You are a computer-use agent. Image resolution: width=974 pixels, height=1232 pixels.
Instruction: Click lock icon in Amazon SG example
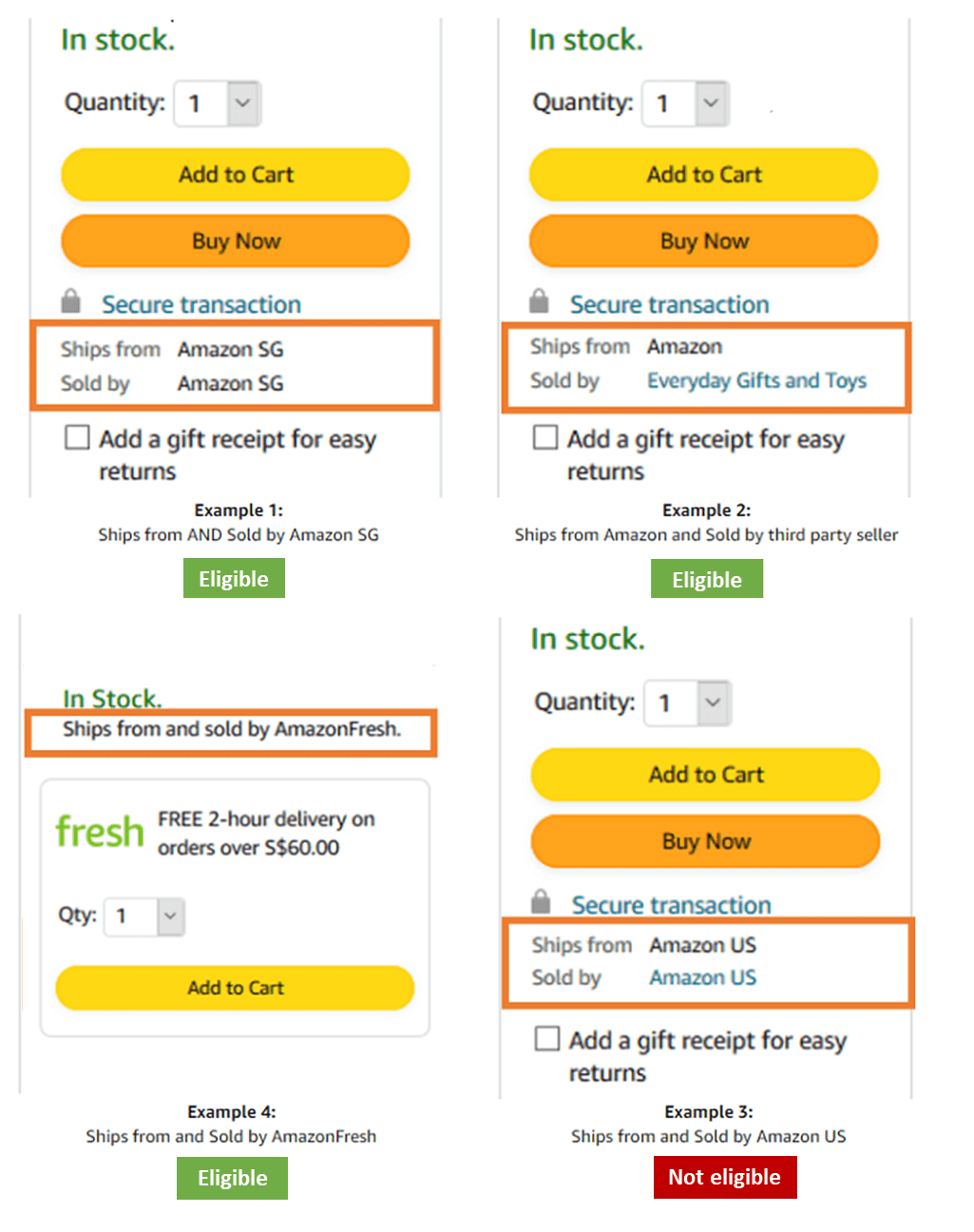(70, 301)
